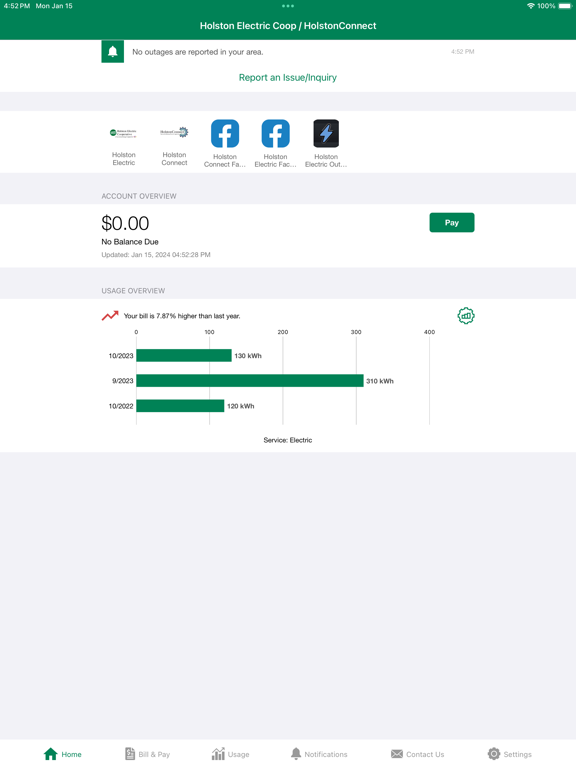Open Holston Electric Outage lightning icon
Viewport: 576px width, 768px height.
326,133
